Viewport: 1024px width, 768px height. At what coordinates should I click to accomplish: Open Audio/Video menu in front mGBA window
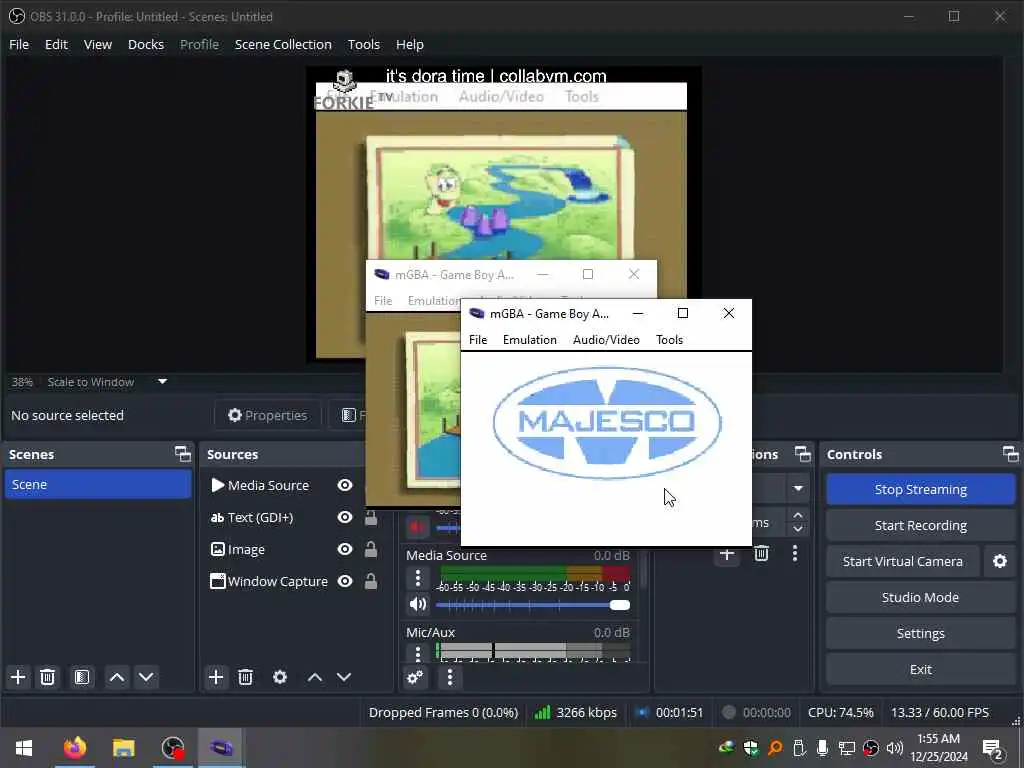pyautogui.click(x=606, y=340)
